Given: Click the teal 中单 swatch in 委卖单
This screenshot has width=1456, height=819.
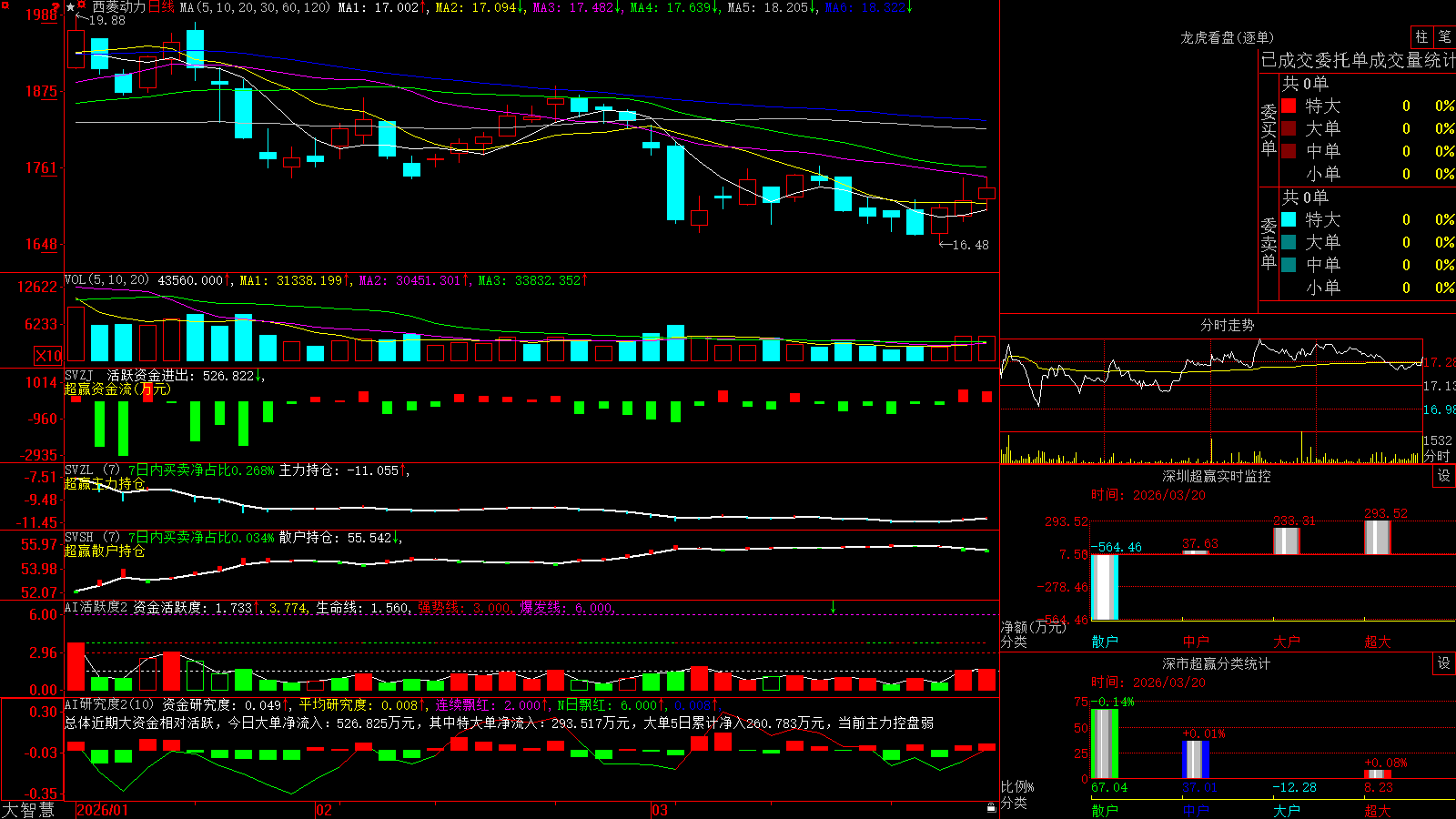Looking at the screenshot, I should click(1289, 265).
